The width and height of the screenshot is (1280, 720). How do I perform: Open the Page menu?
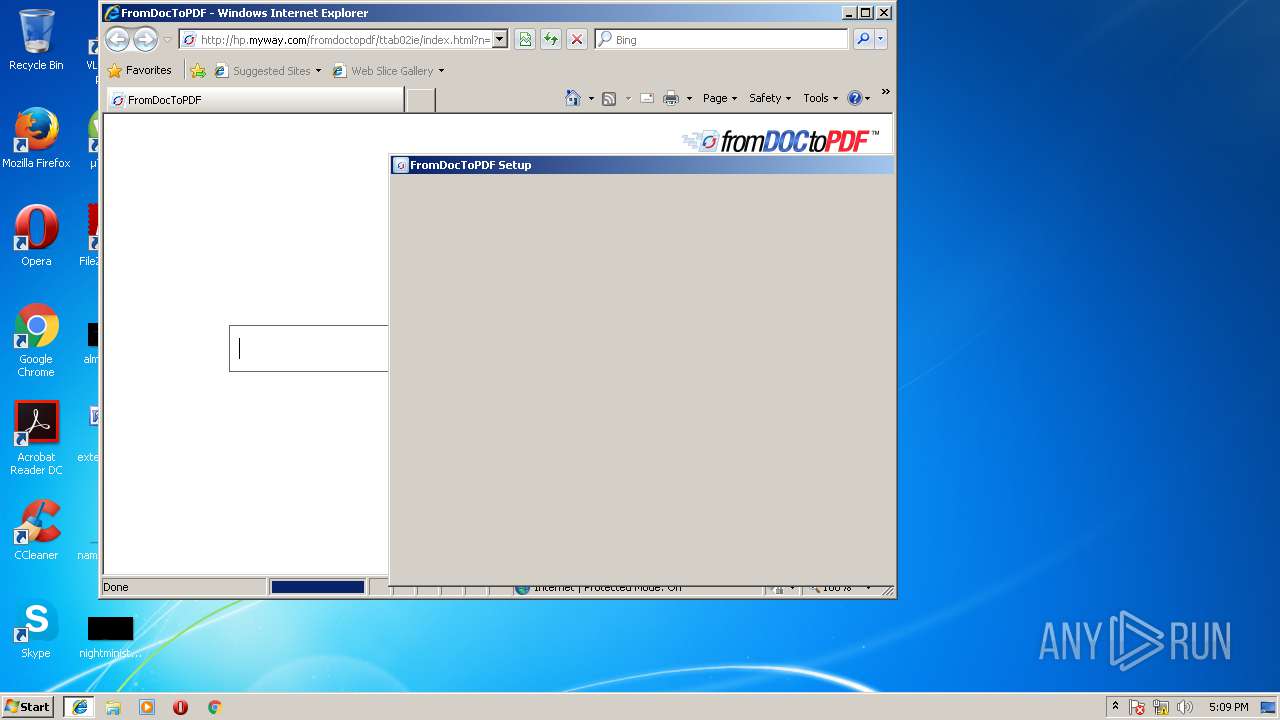pos(720,98)
